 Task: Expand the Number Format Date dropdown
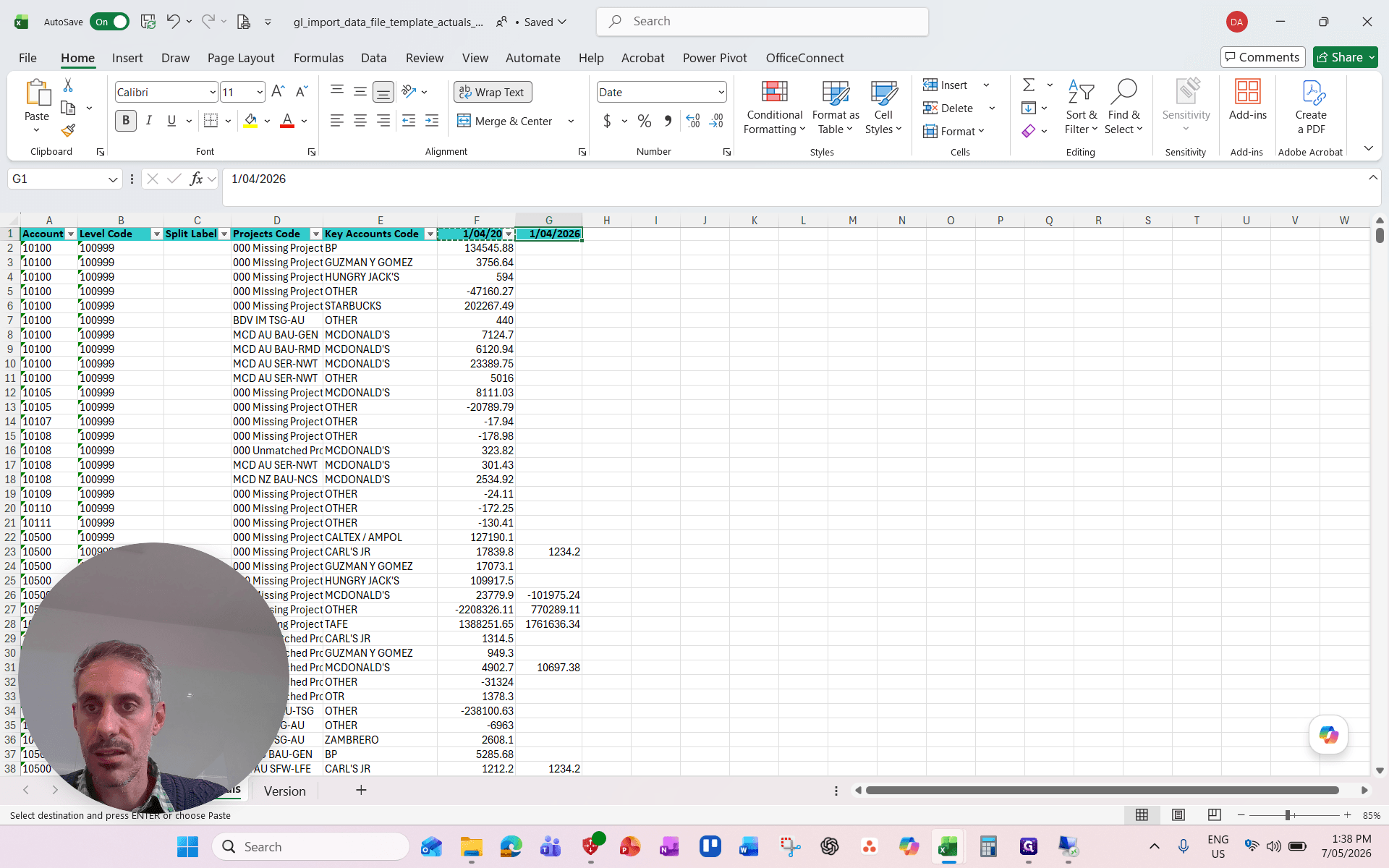click(x=721, y=92)
